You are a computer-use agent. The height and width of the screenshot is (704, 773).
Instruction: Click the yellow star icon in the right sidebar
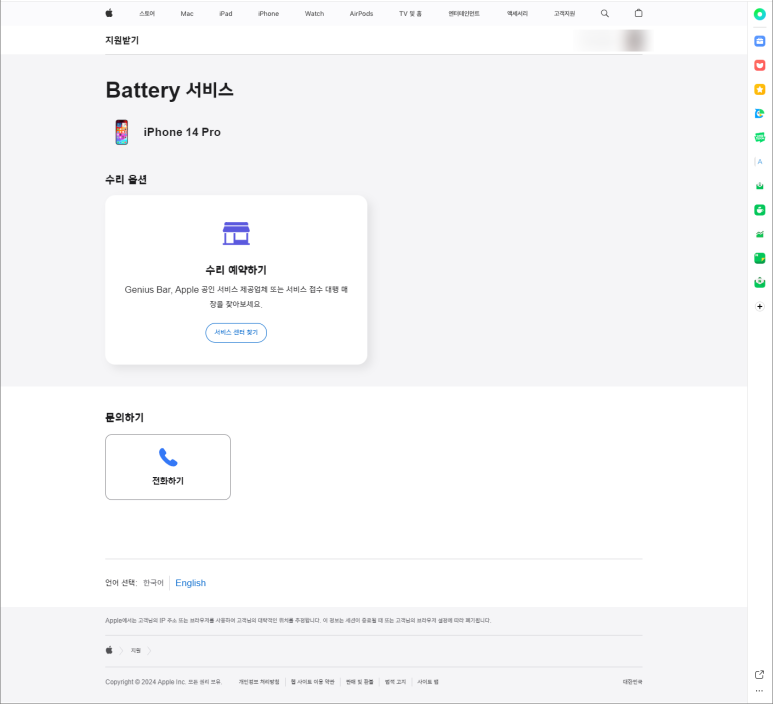pyautogui.click(x=760, y=89)
